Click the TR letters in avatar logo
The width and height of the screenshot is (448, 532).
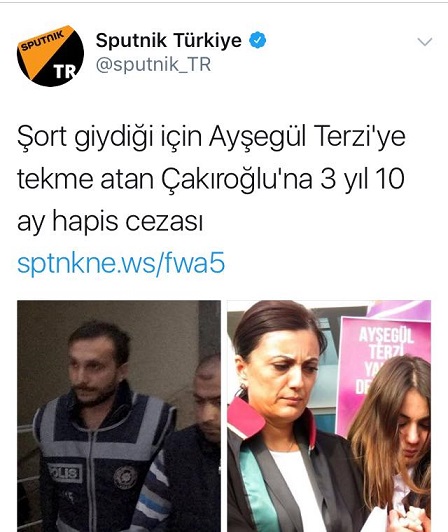[65, 72]
